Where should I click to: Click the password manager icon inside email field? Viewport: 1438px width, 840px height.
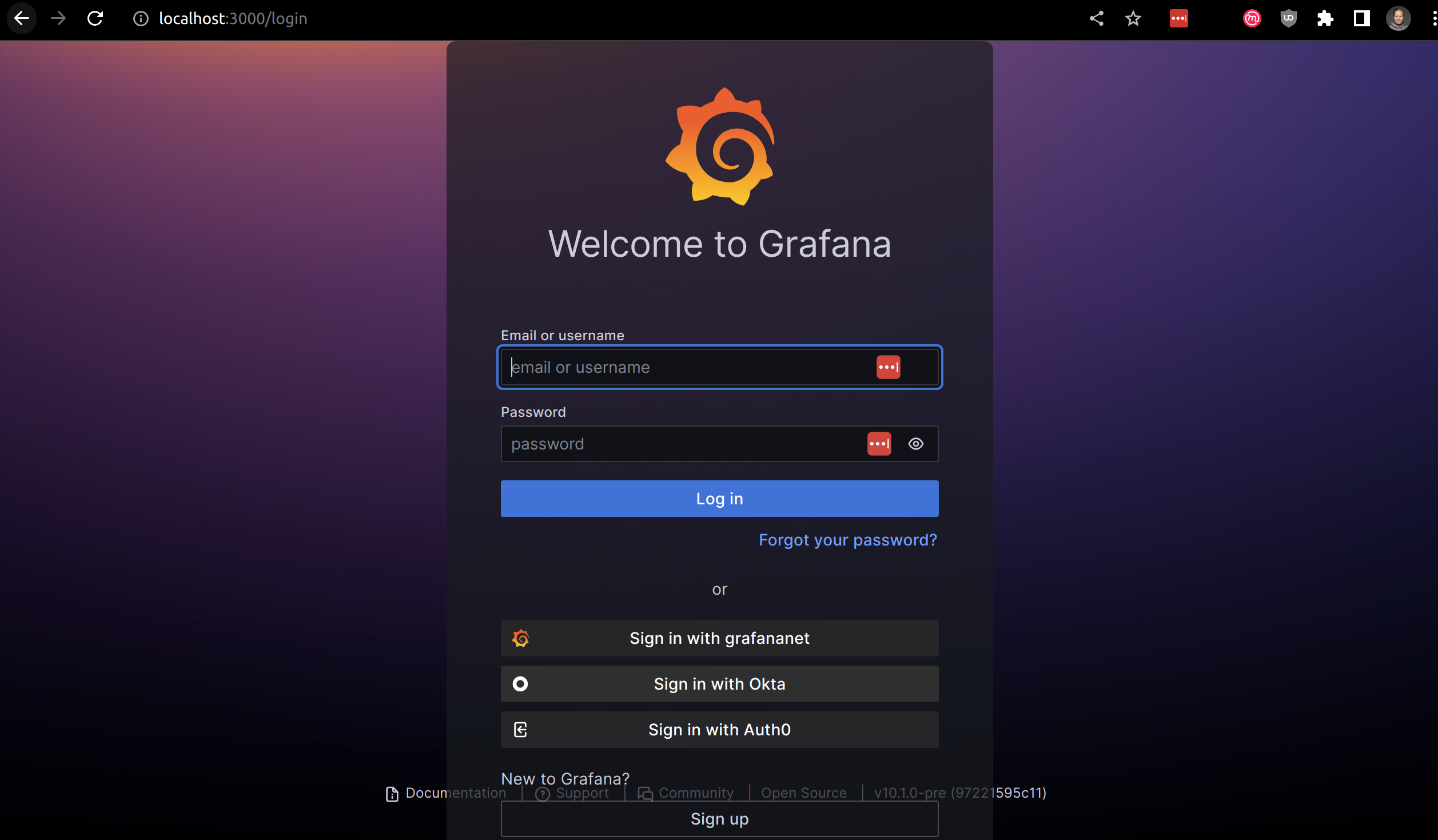click(888, 367)
